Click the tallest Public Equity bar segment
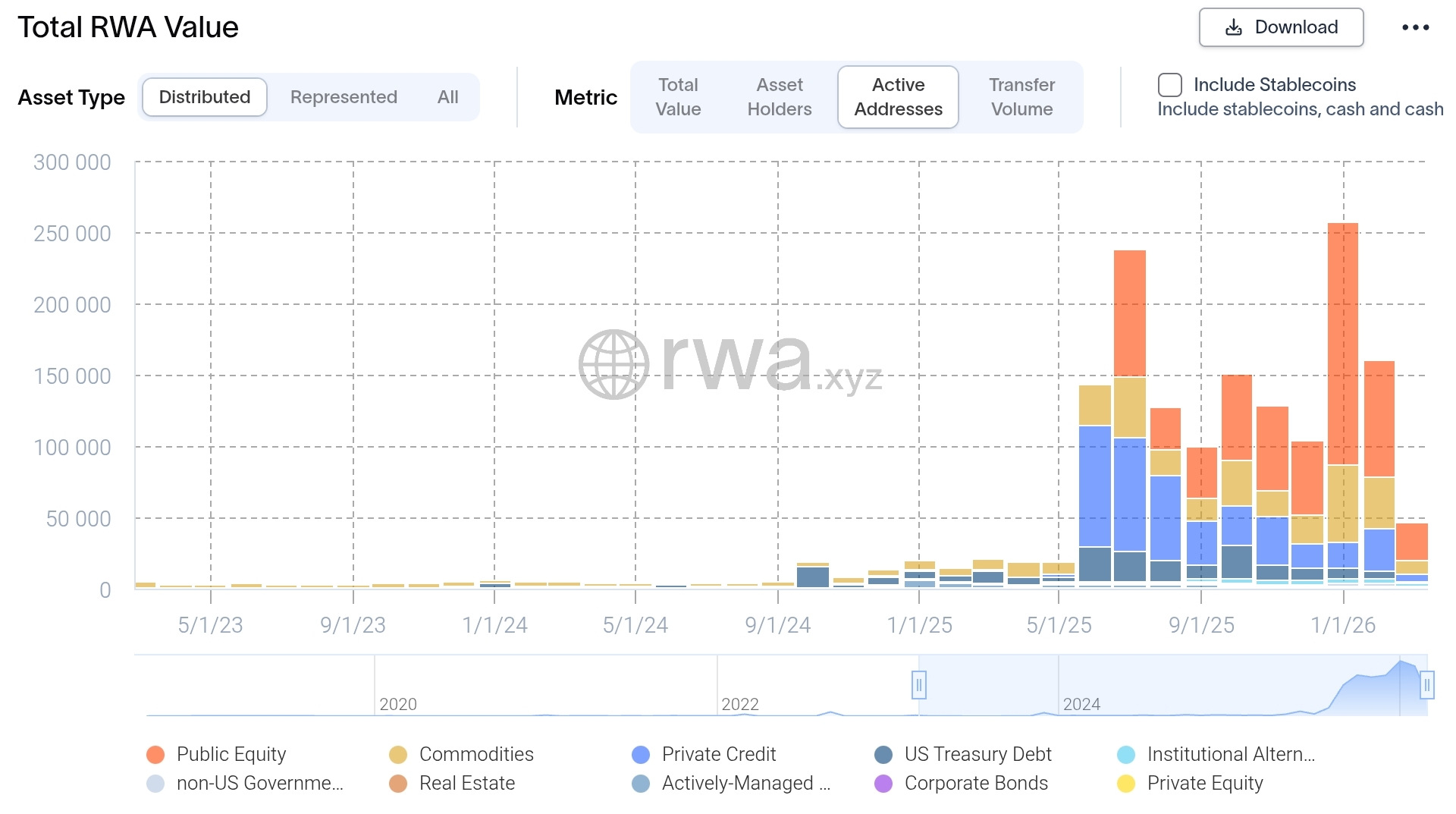This screenshot has width=1456, height=814. click(1342, 343)
